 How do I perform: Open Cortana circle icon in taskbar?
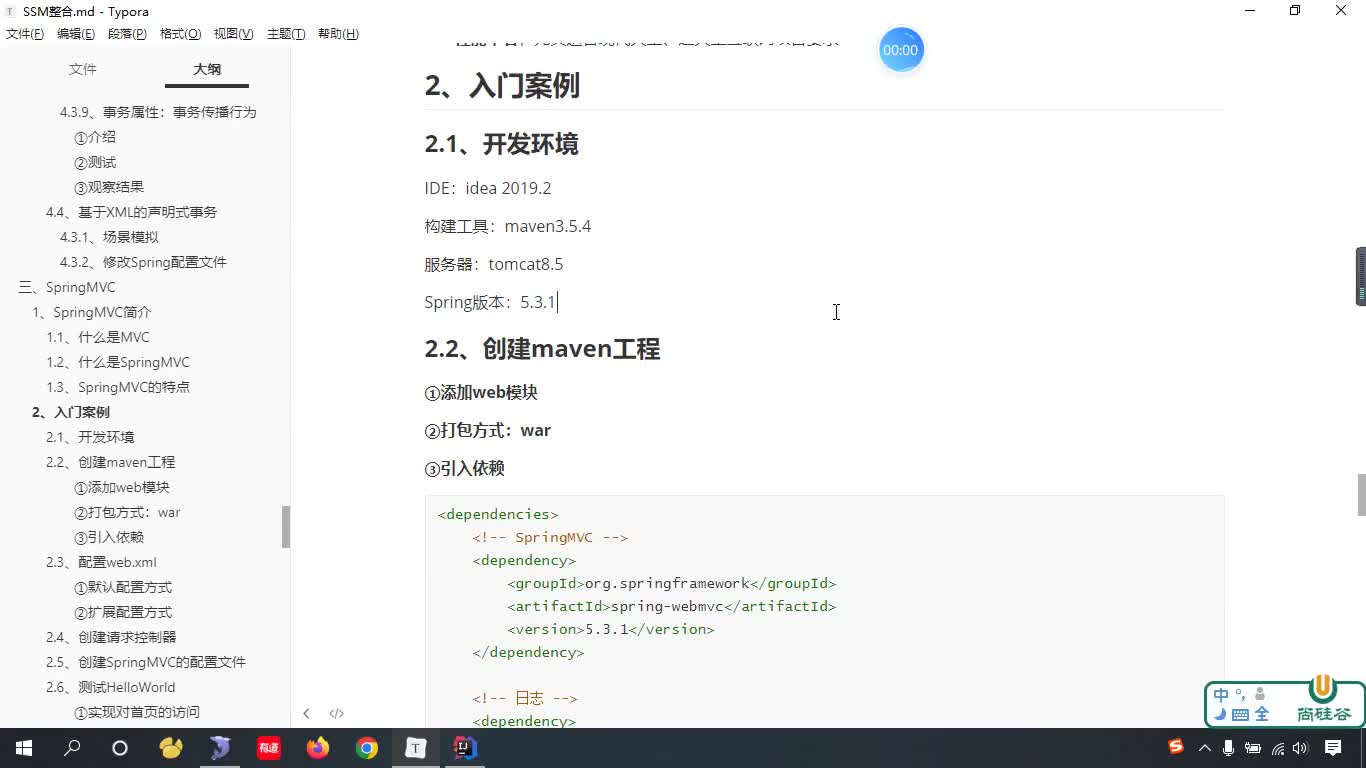tap(120, 748)
